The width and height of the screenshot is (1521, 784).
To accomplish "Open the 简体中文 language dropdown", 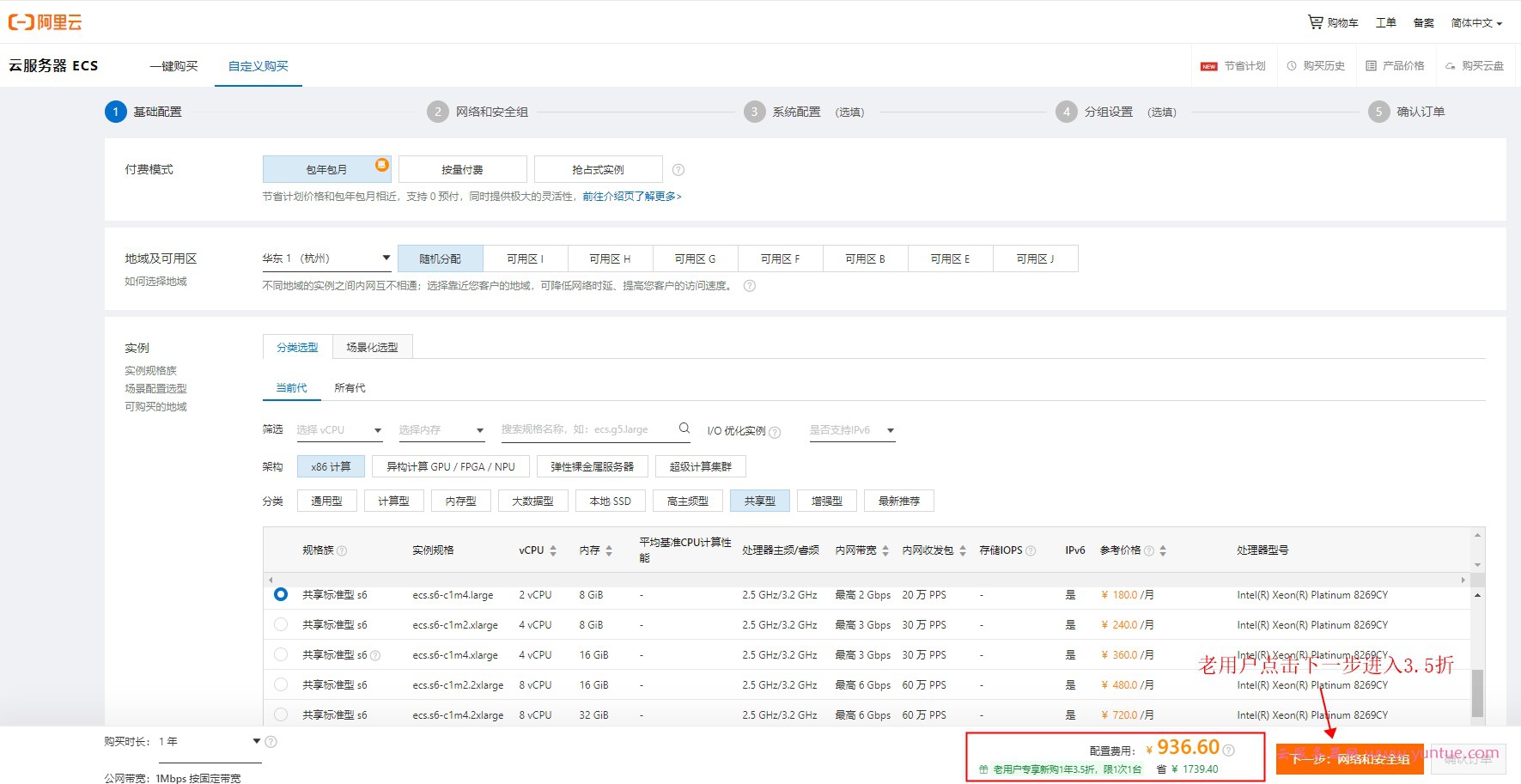I will pos(1476,23).
